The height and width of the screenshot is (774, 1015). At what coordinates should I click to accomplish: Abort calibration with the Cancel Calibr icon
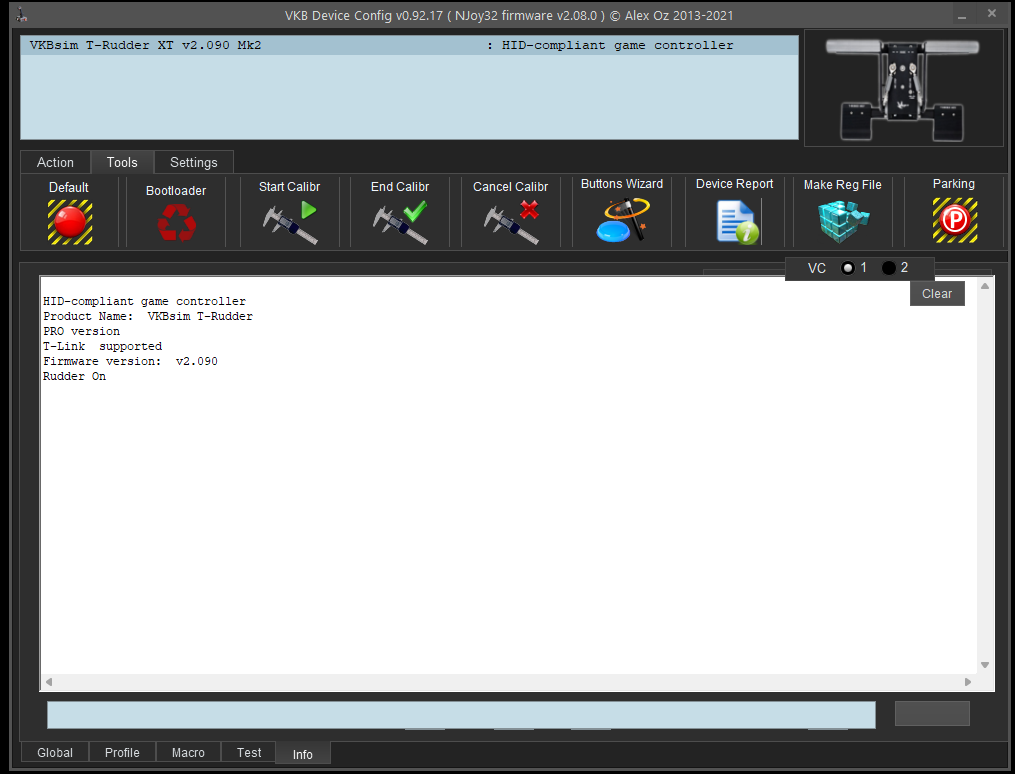pyautogui.click(x=511, y=222)
